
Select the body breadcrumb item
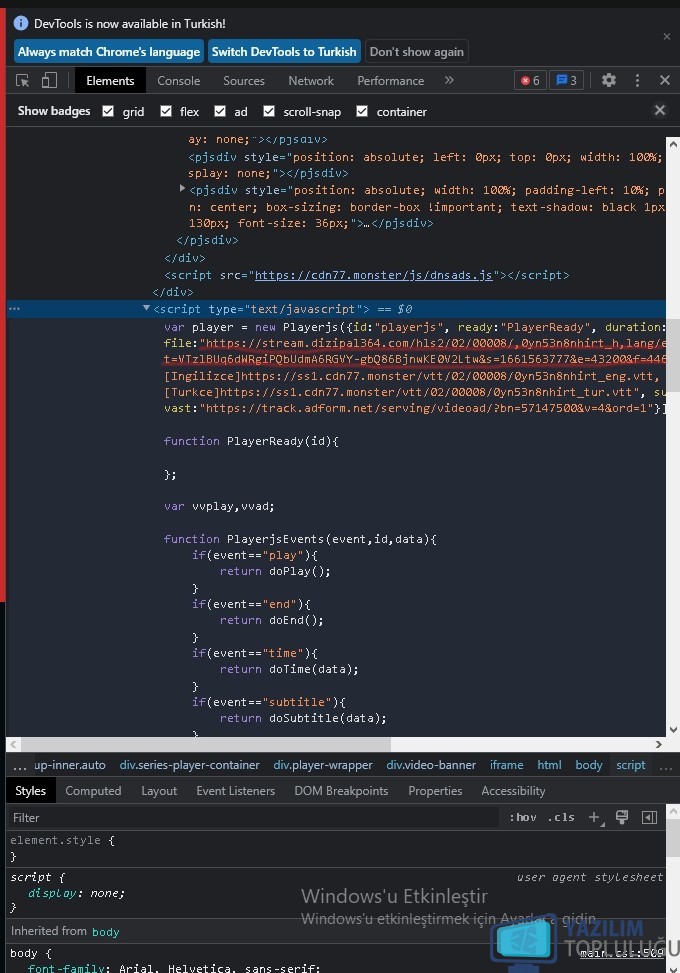pyautogui.click(x=589, y=765)
